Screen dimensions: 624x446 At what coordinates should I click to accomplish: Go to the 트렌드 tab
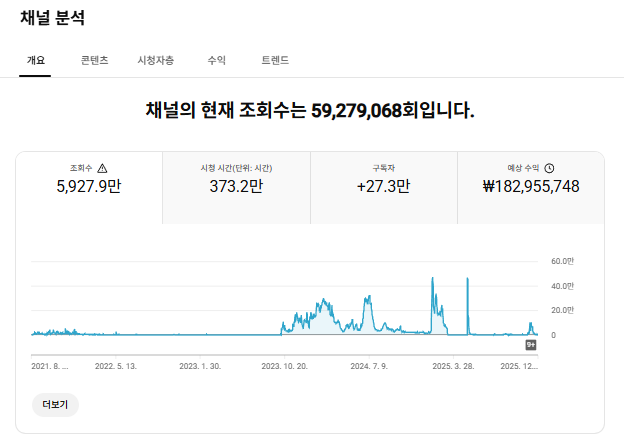click(275, 60)
